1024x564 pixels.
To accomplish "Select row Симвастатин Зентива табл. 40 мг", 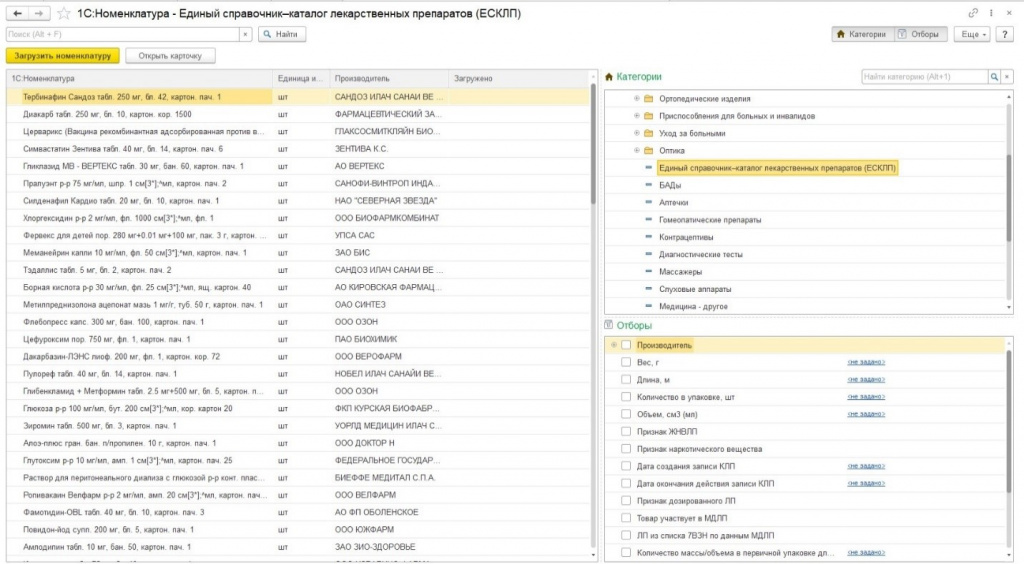I will tap(298, 149).
